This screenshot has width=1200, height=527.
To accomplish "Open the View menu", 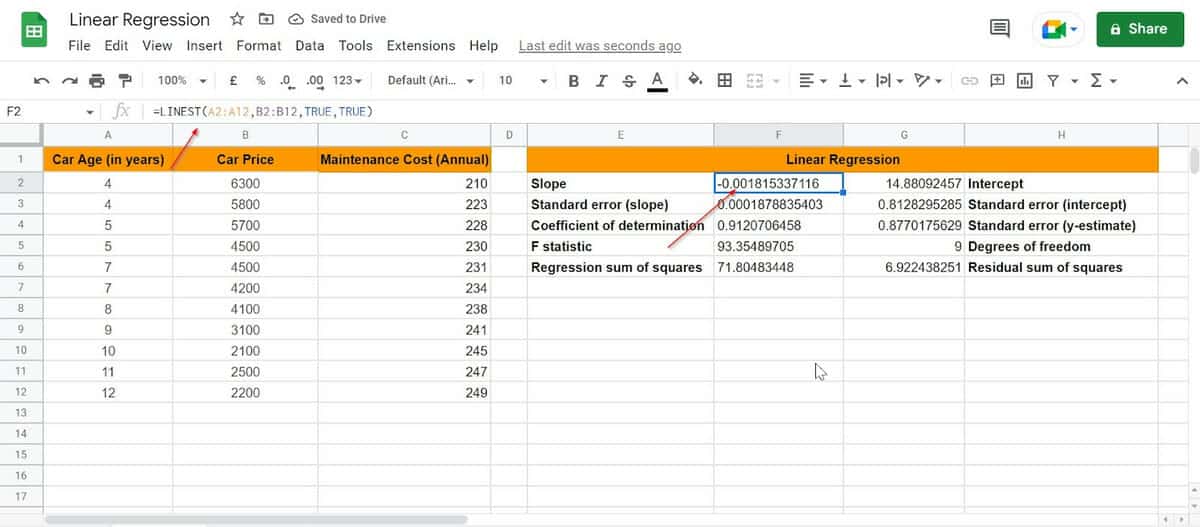I will [157, 46].
